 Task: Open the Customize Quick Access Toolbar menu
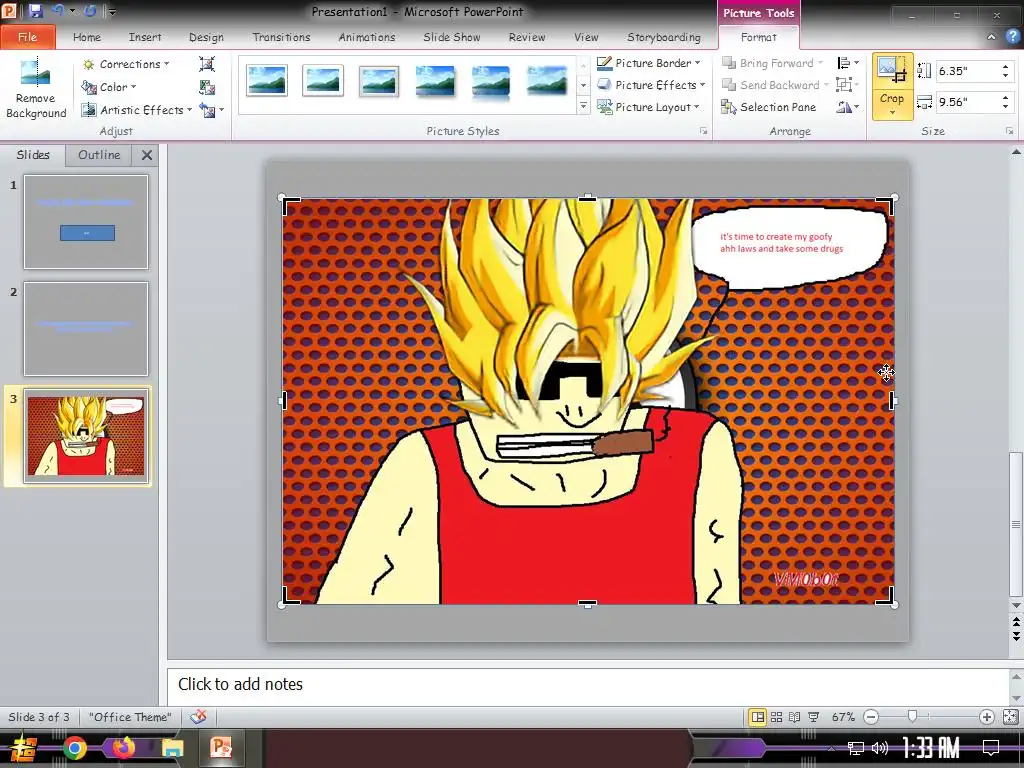pyautogui.click(x=112, y=11)
